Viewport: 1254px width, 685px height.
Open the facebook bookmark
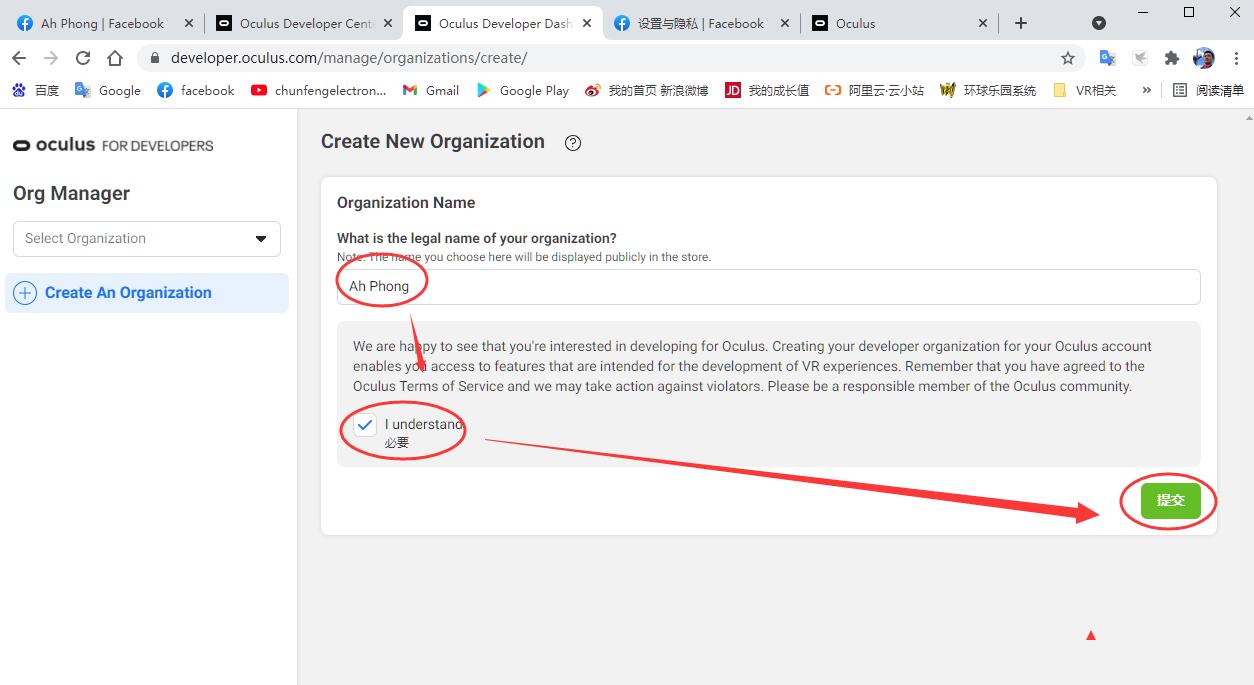[x=195, y=90]
